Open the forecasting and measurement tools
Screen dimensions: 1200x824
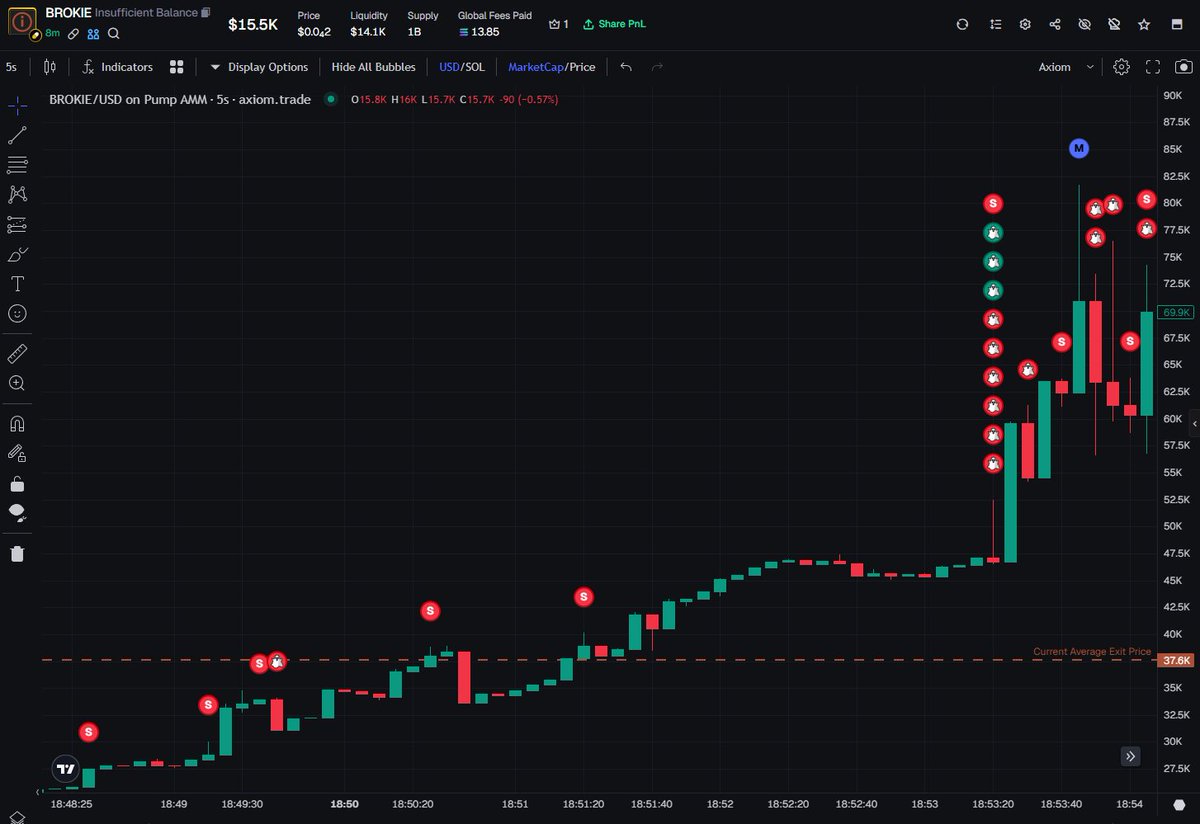pos(17,225)
